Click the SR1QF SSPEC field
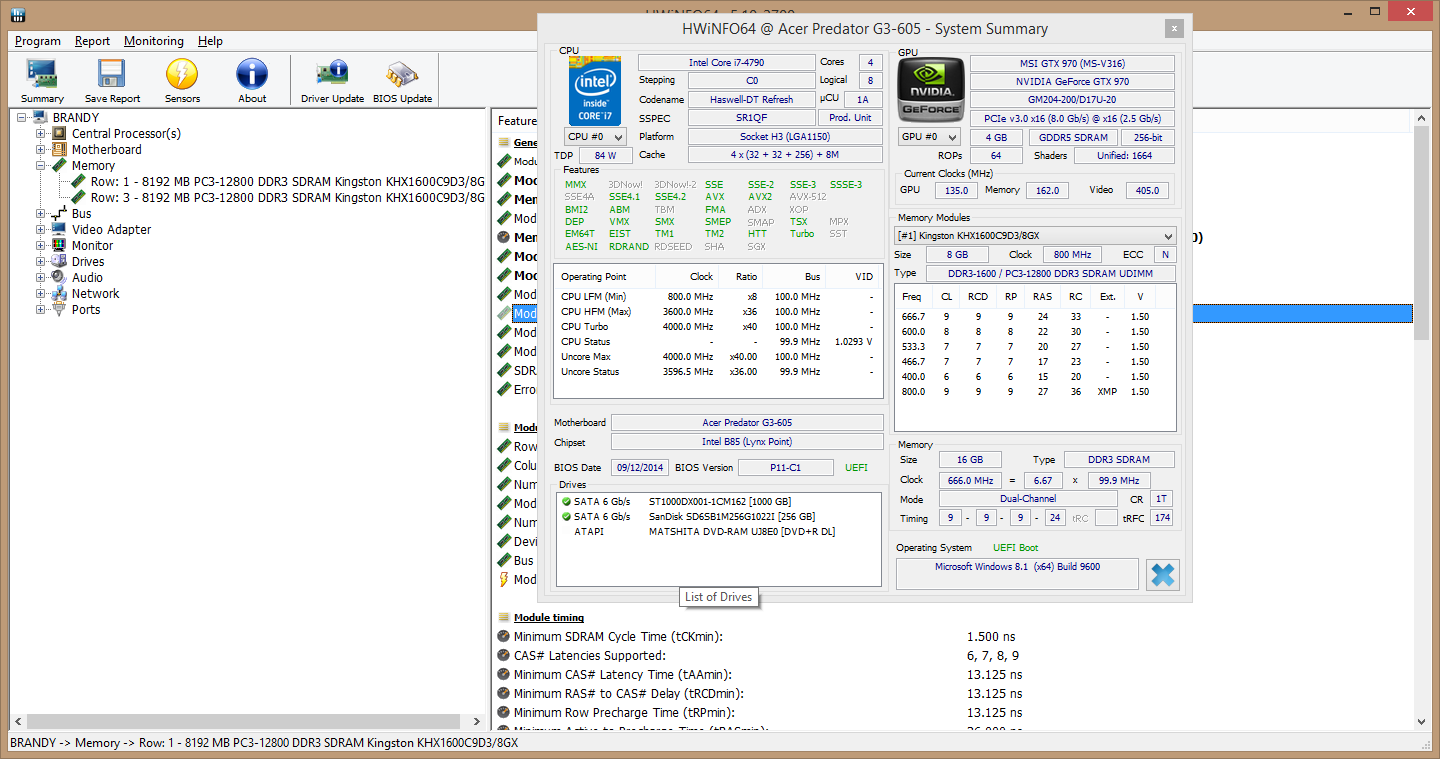This screenshot has width=1440, height=759. click(x=751, y=118)
